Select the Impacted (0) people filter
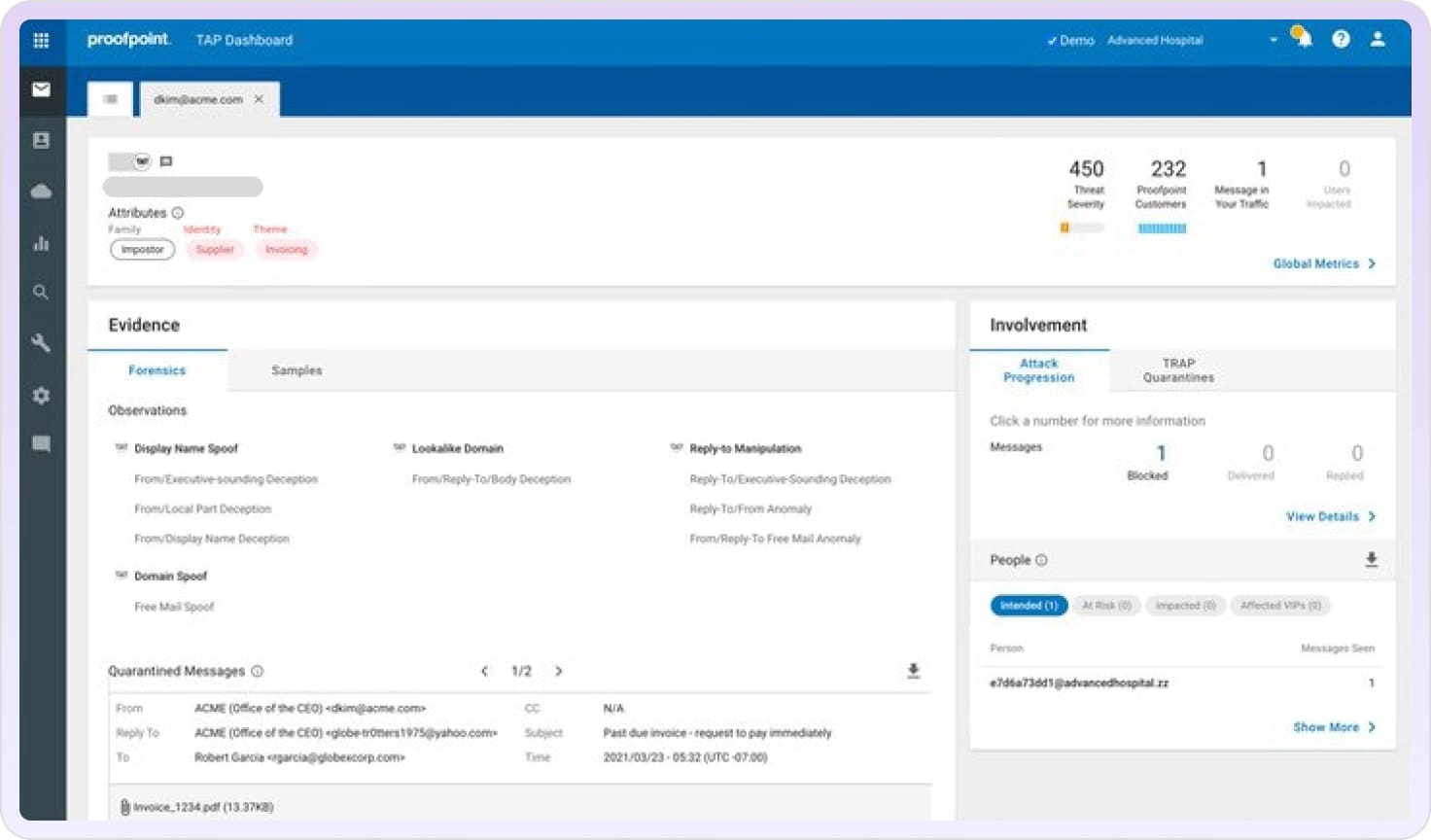The width and height of the screenshot is (1431, 840). coord(1185,605)
